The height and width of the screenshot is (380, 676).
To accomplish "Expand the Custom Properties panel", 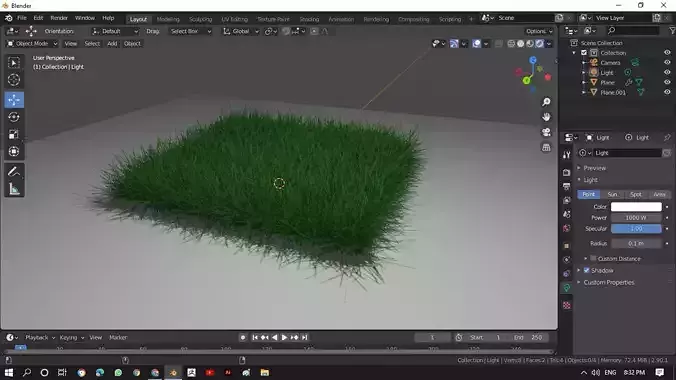I will click(608, 283).
